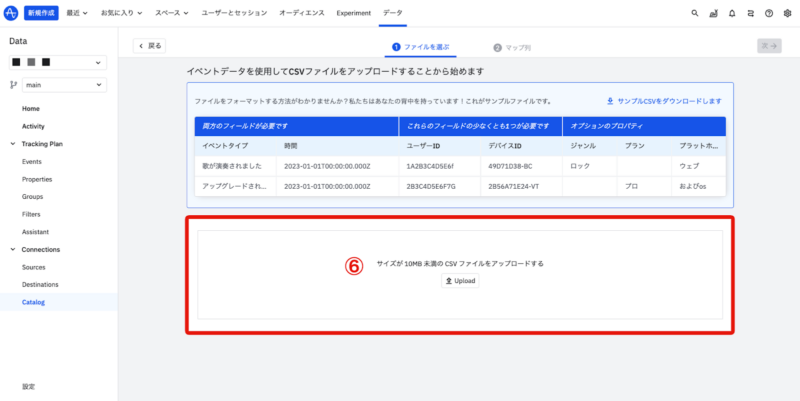800x401 pixels.
Task: Click the 次 next button
Action: click(769, 46)
